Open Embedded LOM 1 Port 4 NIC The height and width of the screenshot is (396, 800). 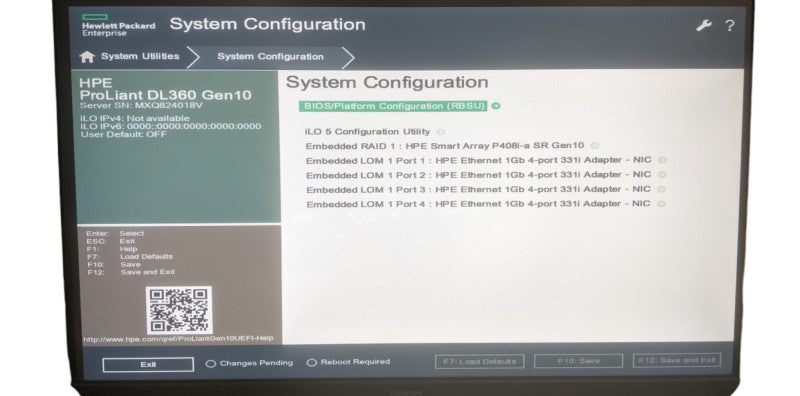click(x=478, y=204)
